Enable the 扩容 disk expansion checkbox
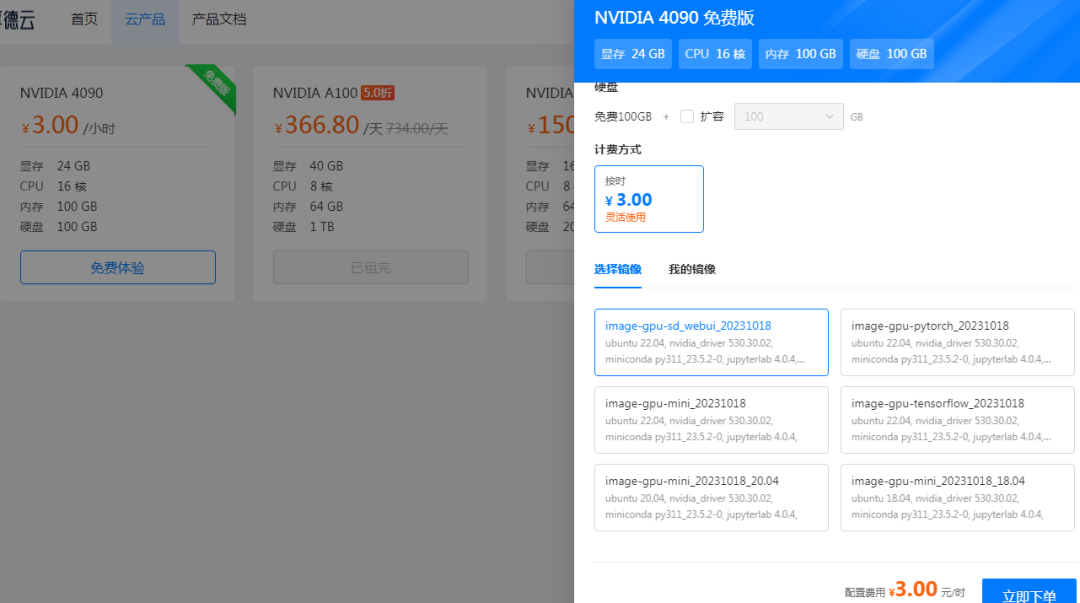Image resolution: width=1080 pixels, height=603 pixels. [x=687, y=117]
